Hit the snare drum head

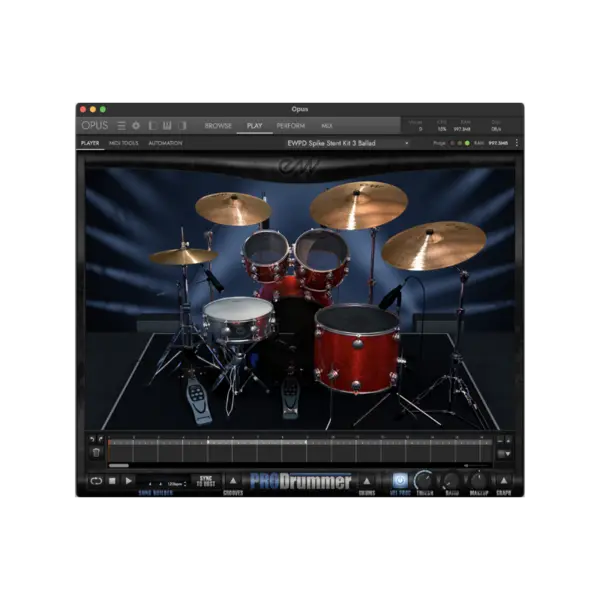coord(238,308)
